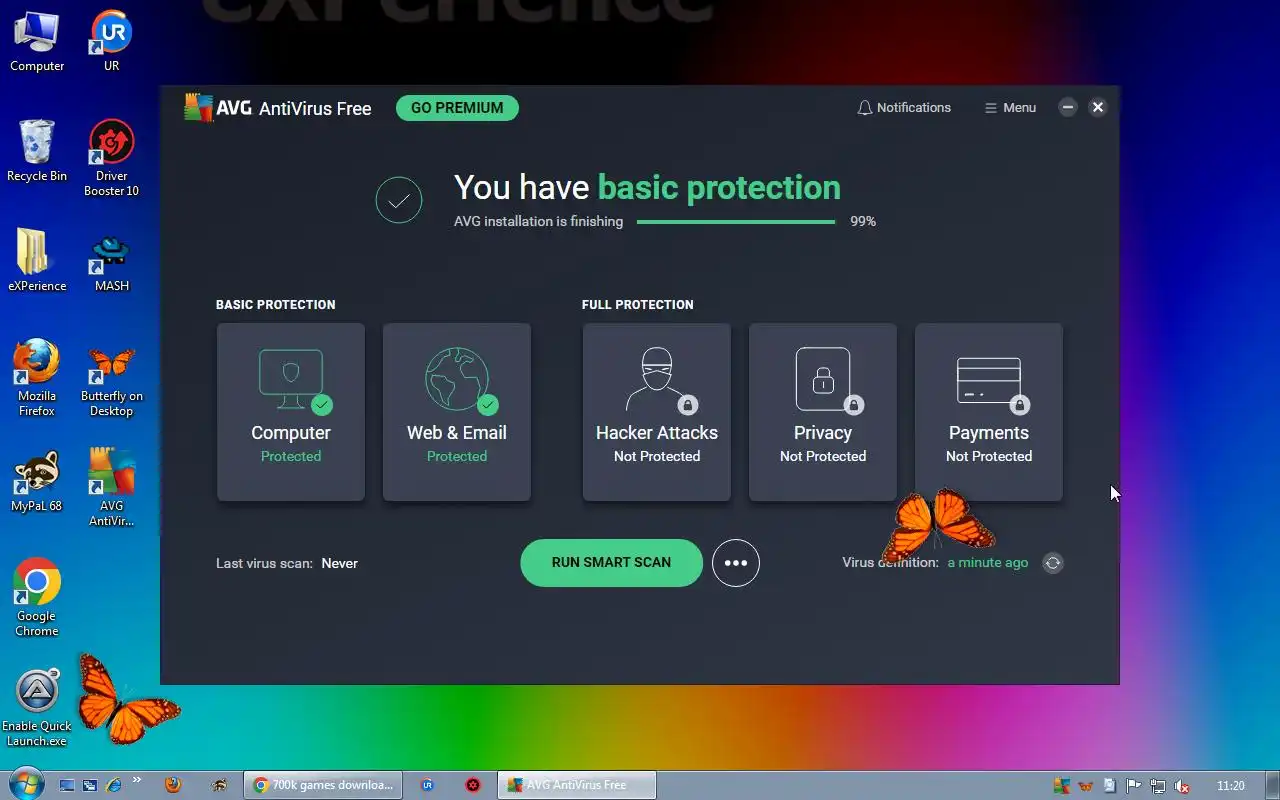This screenshot has height=800, width=1280.
Task: Open the Notifications bell
Action: tap(904, 108)
